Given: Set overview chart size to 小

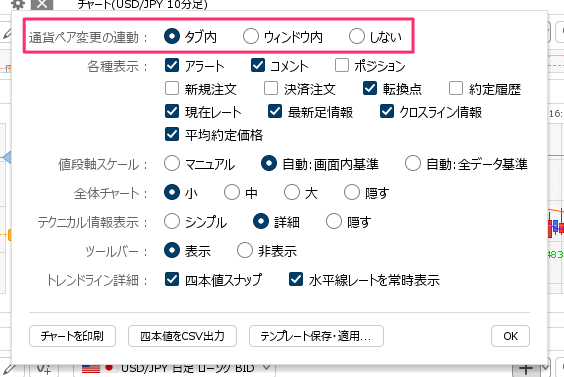Looking at the screenshot, I should click(172, 192).
